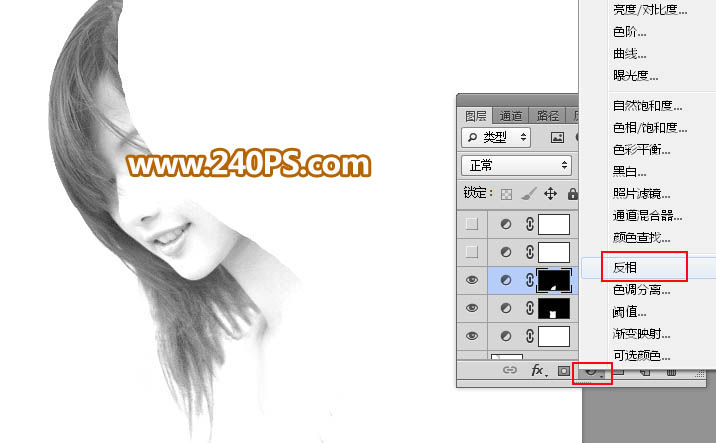Select 通道混合器 menu entry
Screen dimensions: 716x443
click(648, 216)
